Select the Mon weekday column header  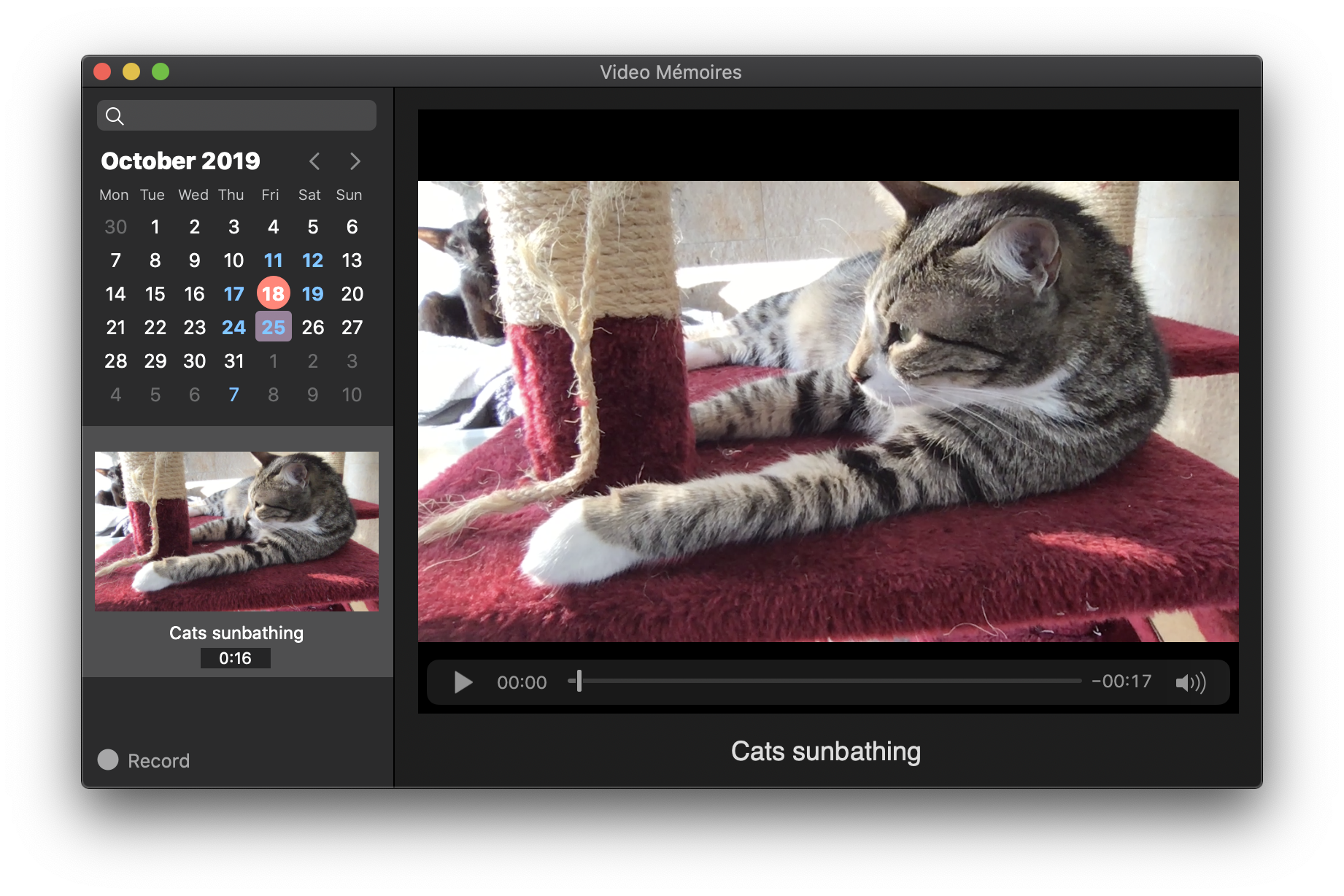point(114,195)
